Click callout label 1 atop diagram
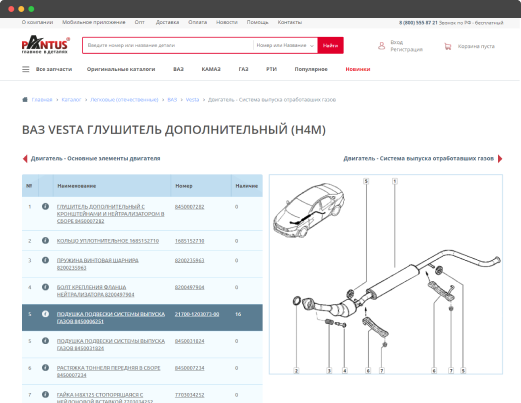Viewport: 521px width, 403px height. [x=395, y=181]
